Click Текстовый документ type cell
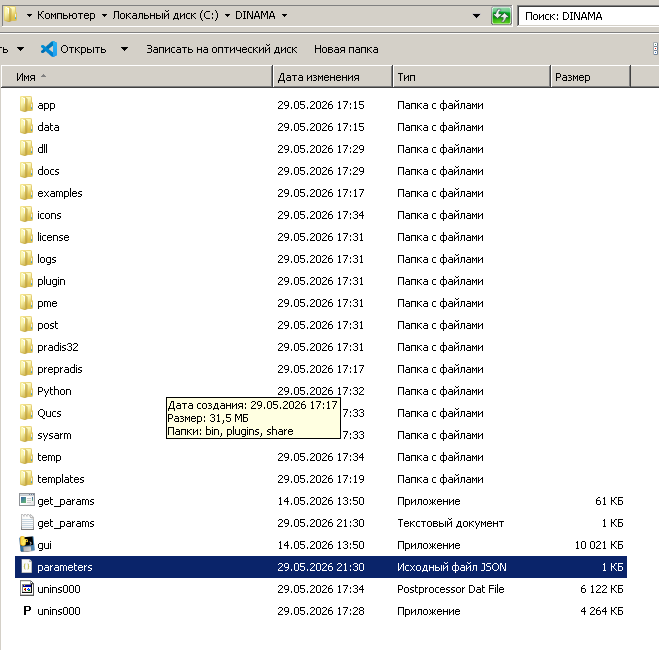The image size is (659, 650). (x=451, y=523)
